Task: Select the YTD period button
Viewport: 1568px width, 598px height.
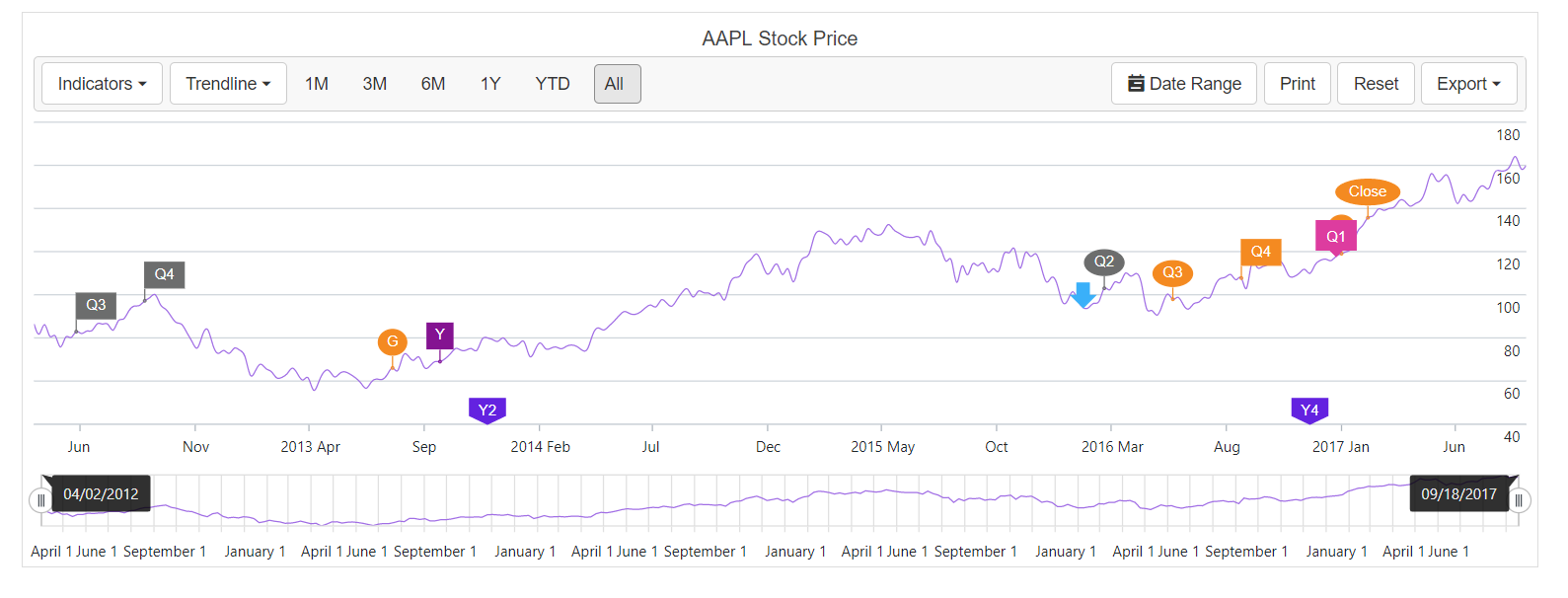Action: click(x=553, y=84)
